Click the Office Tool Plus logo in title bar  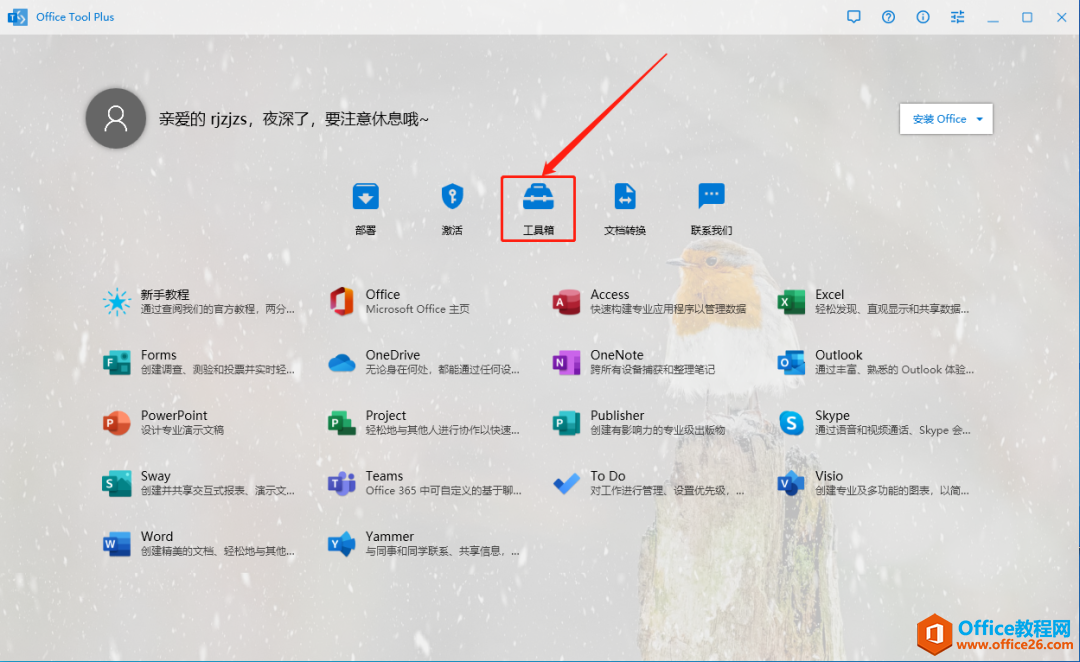pos(17,17)
